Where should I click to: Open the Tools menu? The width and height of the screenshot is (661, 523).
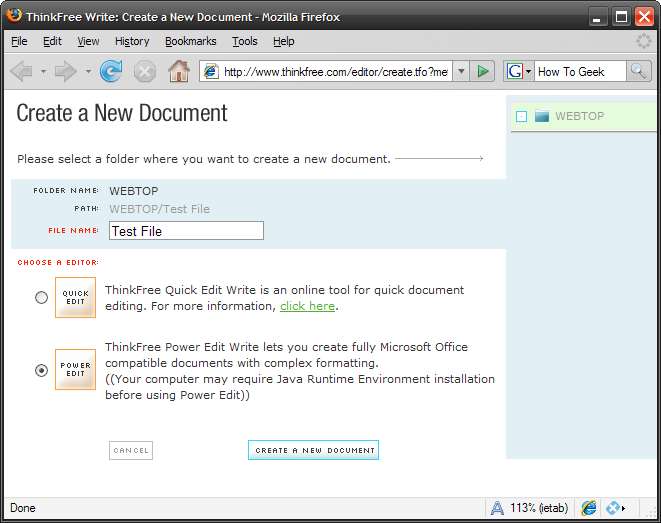coord(245,41)
